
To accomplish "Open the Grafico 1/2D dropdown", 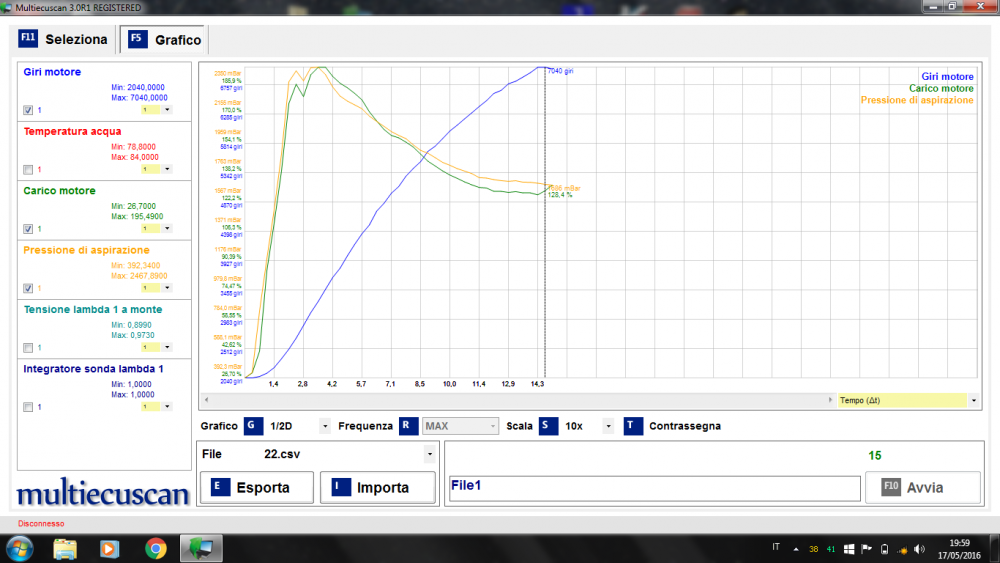I will pos(325,426).
